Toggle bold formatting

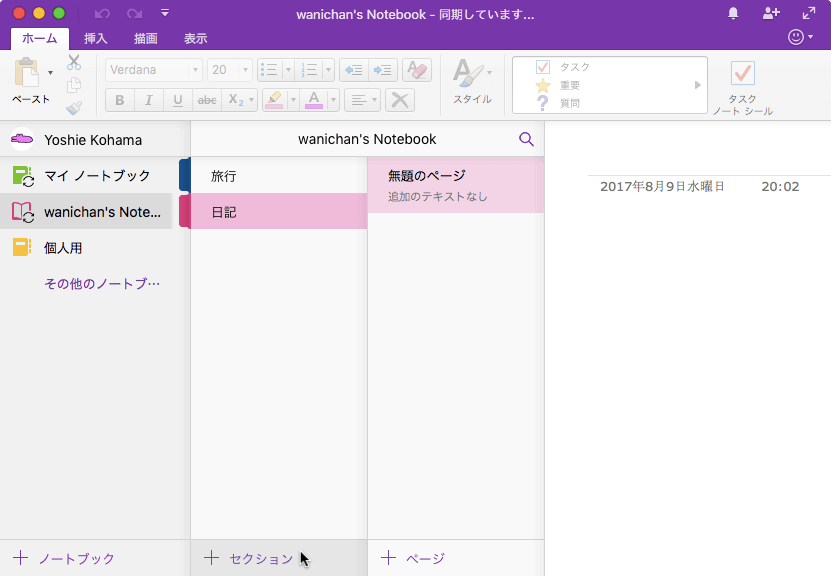coord(120,100)
